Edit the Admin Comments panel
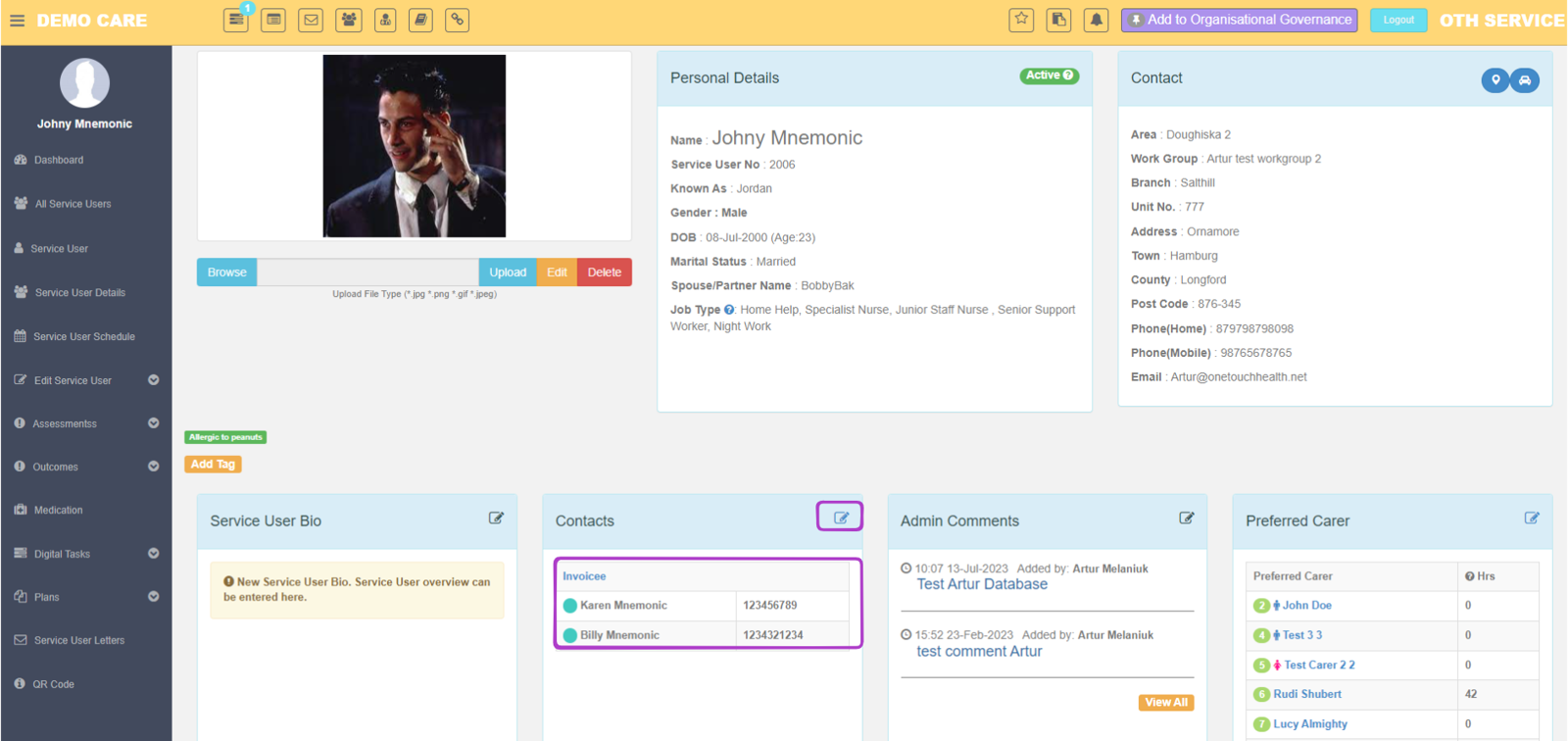The image size is (1568, 741). [1187, 519]
